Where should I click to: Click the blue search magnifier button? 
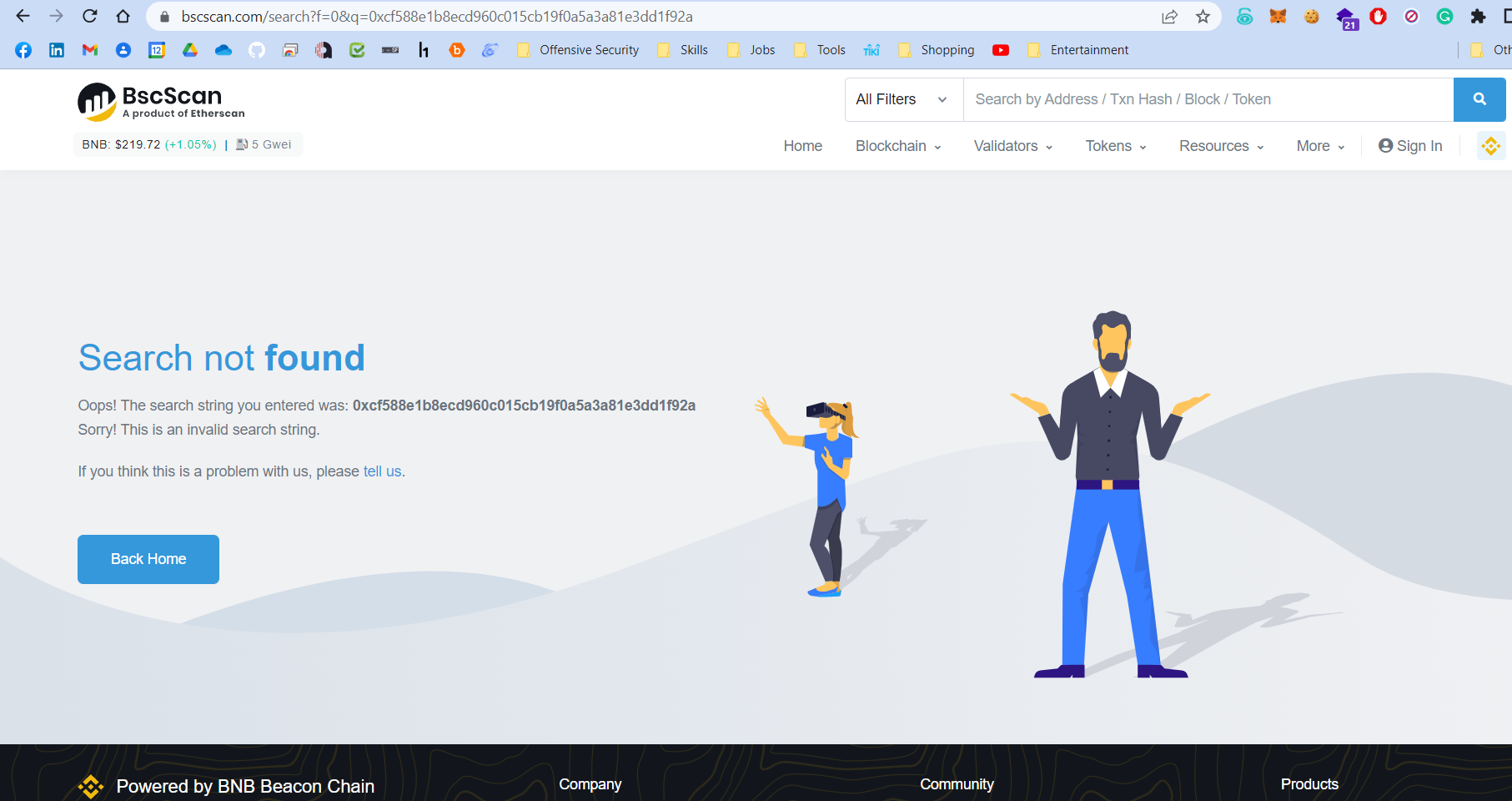(1479, 99)
